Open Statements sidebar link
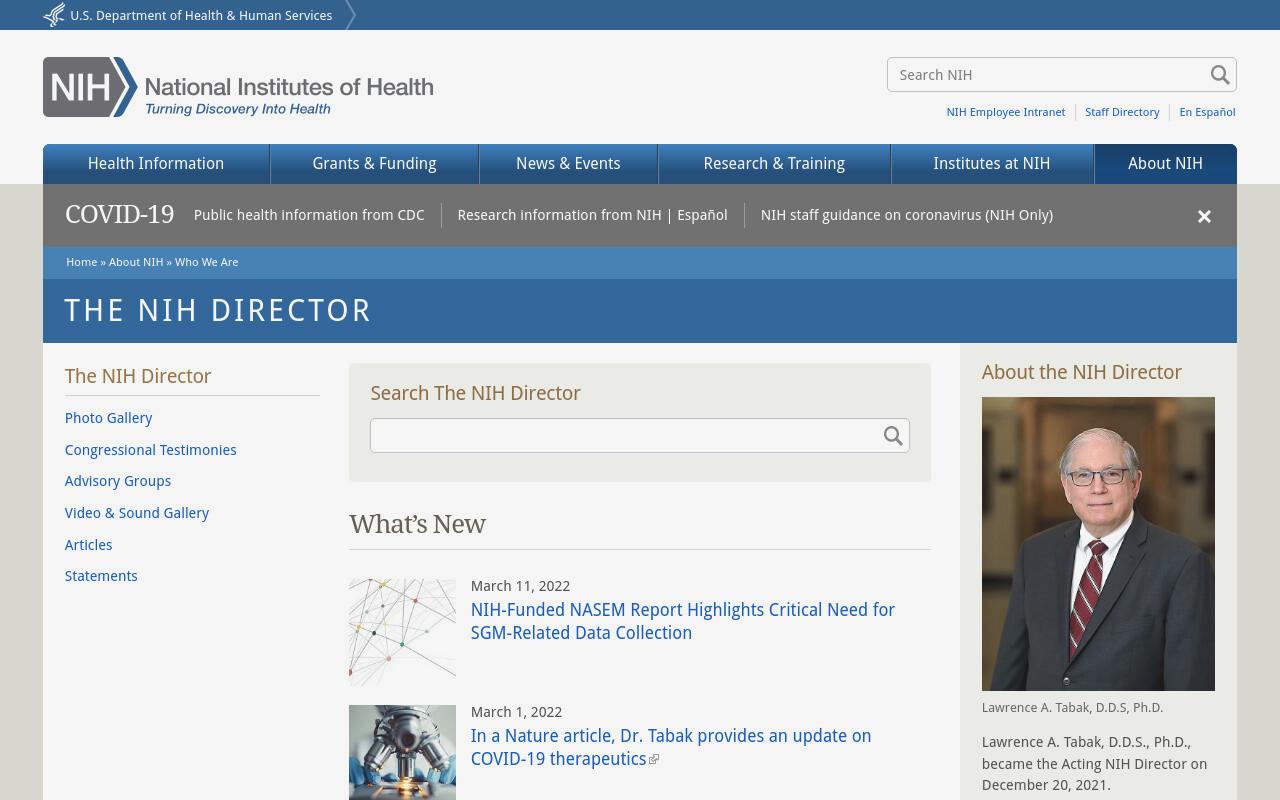 click(x=101, y=576)
